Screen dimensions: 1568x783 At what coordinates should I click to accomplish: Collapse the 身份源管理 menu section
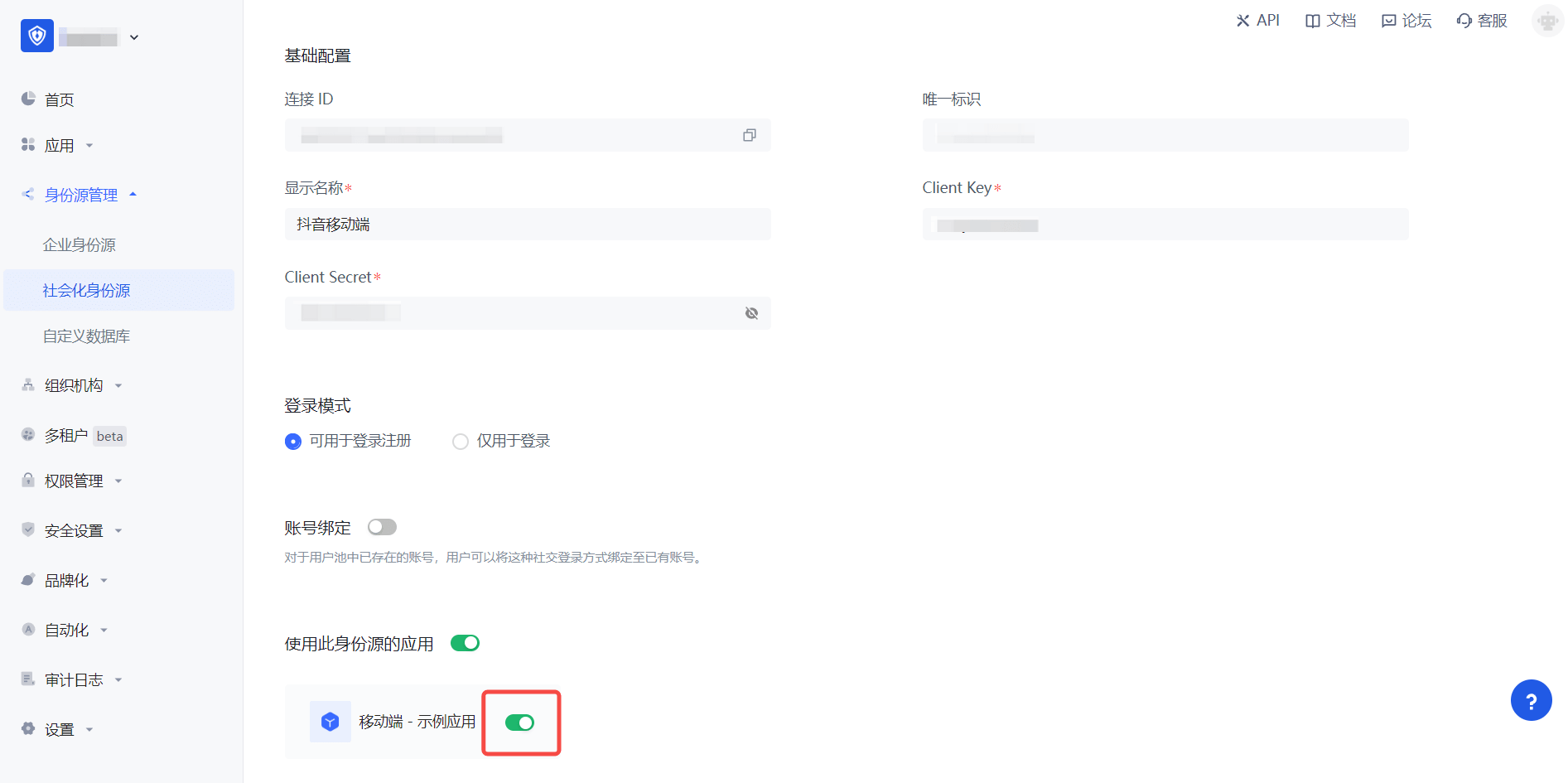80,195
